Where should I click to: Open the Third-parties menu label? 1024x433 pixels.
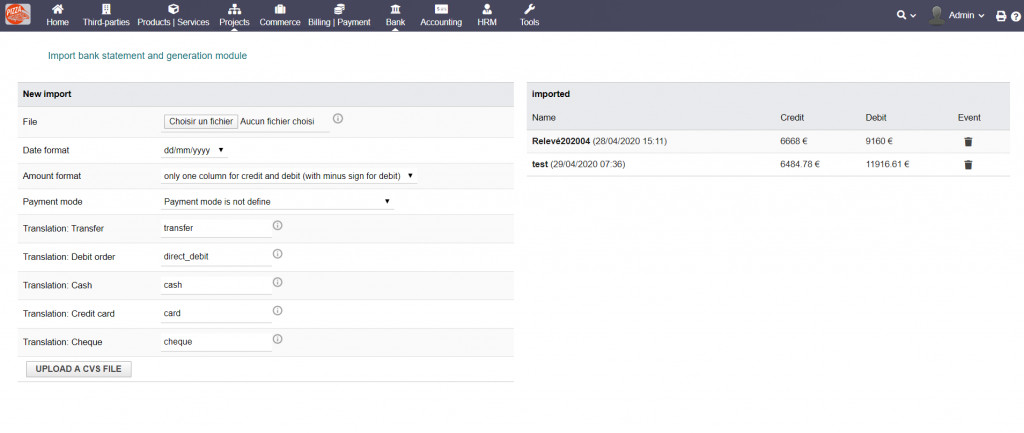tap(106, 22)
